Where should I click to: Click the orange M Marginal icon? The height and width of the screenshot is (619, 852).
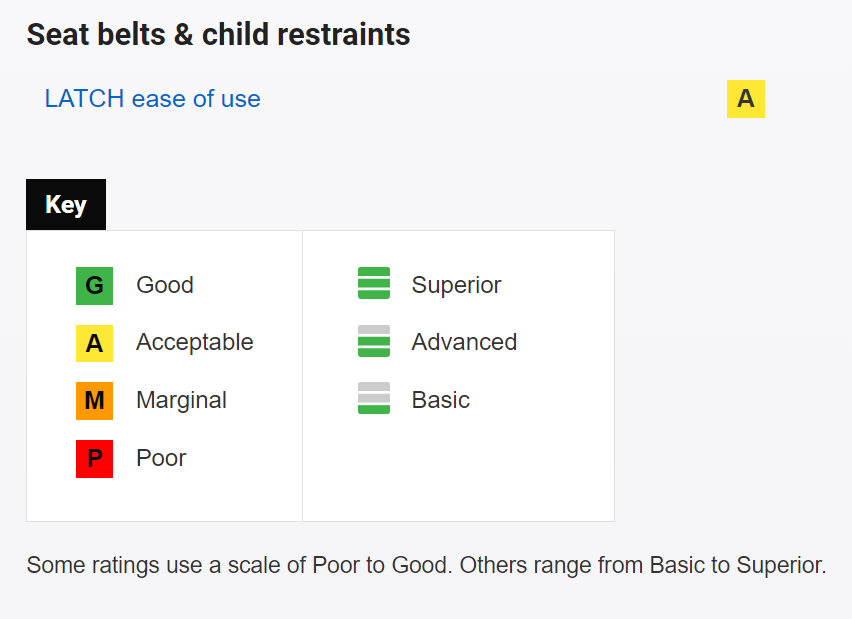tap(94, 401)
